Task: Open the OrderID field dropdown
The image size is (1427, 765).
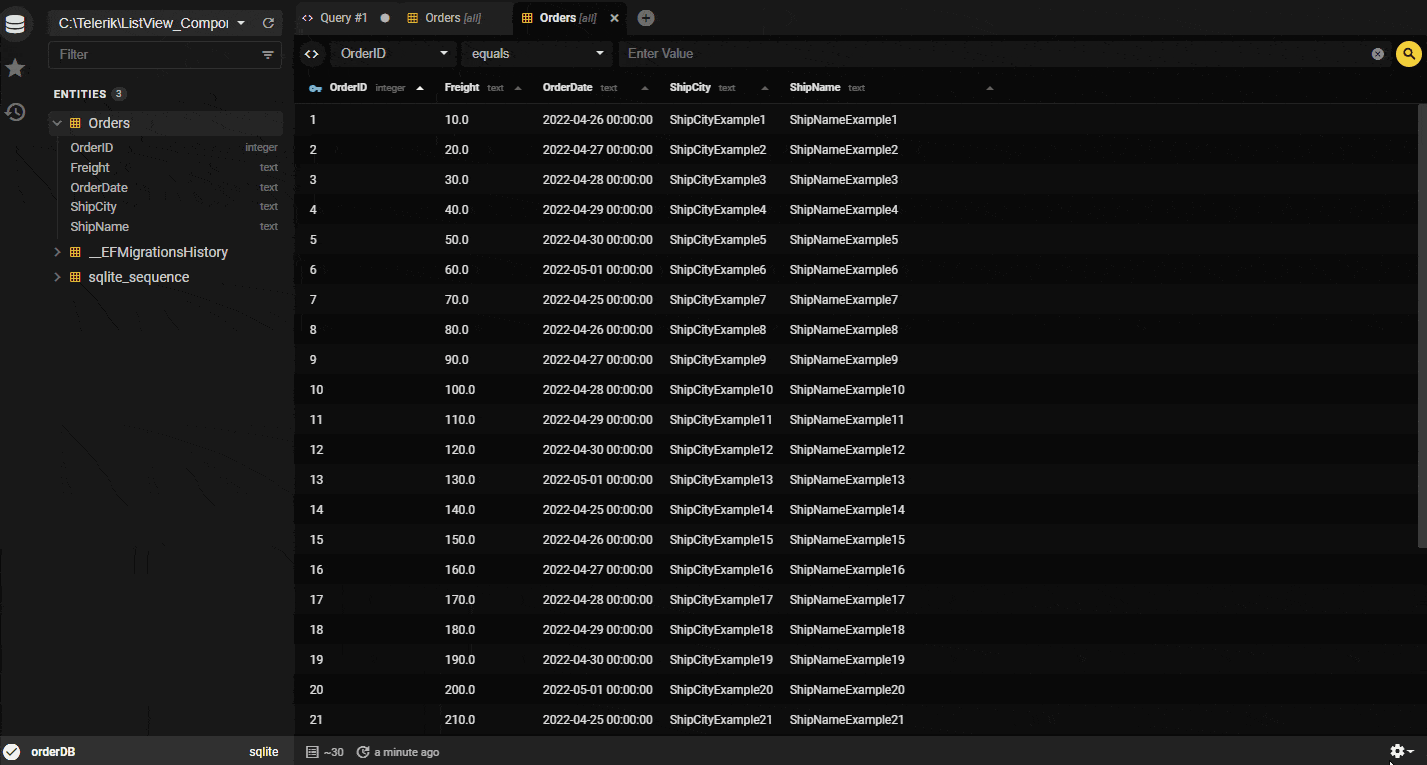Action: pyautogui.click(x=394, y=54)
